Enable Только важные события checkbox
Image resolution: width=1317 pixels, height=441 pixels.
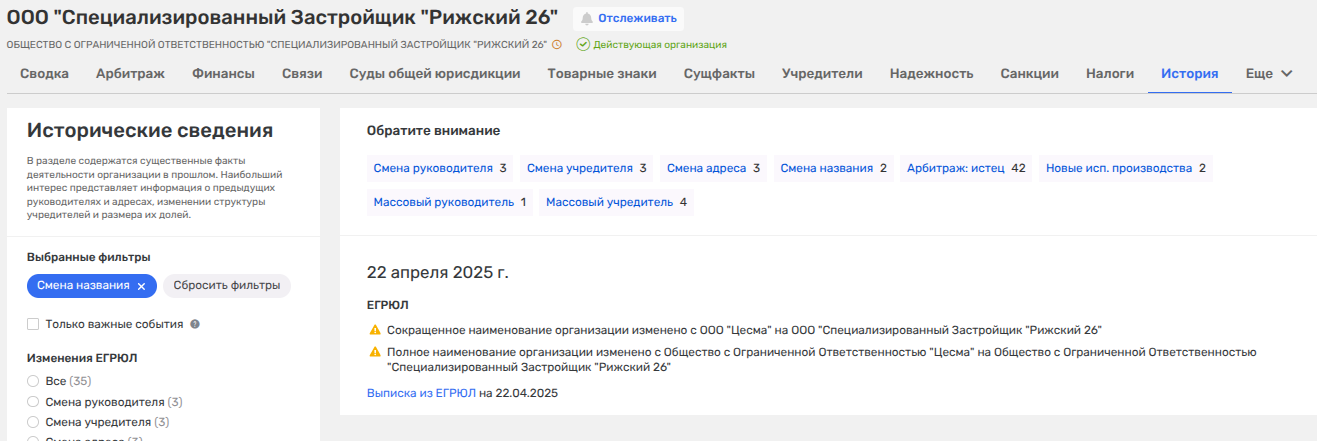pyautogui.click(x=33, y=324)
